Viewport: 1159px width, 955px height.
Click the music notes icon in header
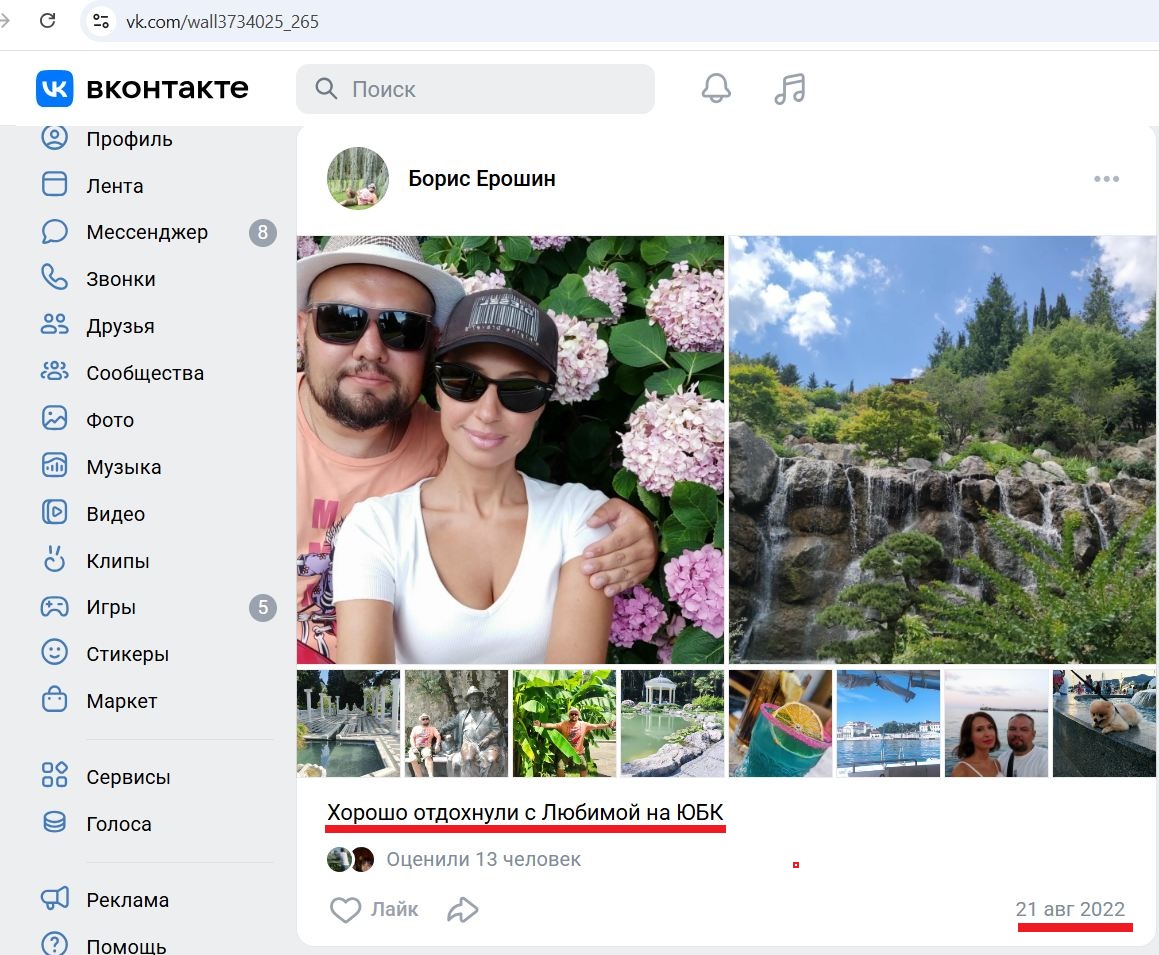tap(789, 88)
